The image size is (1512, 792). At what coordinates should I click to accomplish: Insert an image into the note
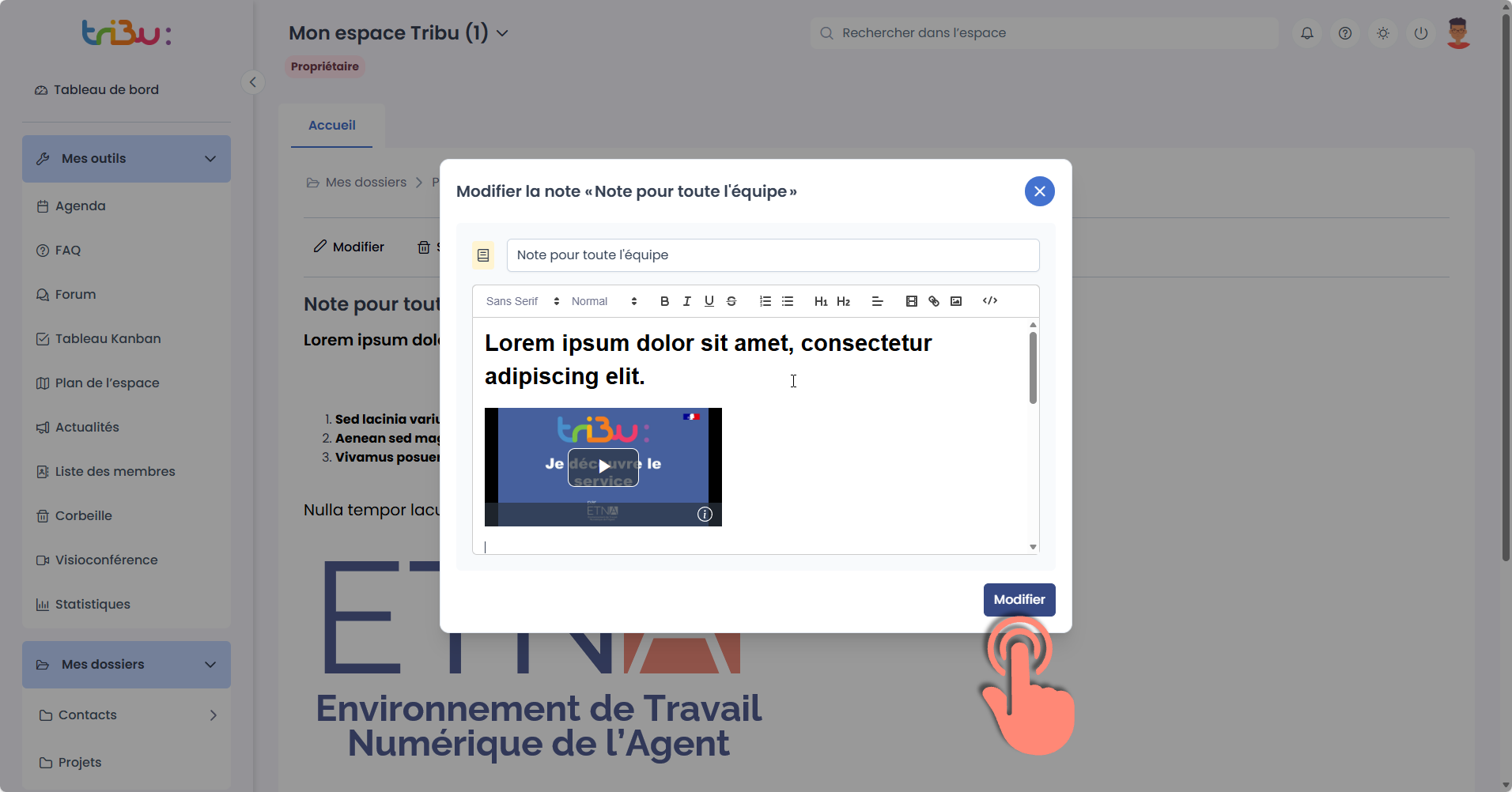(956, 301)
